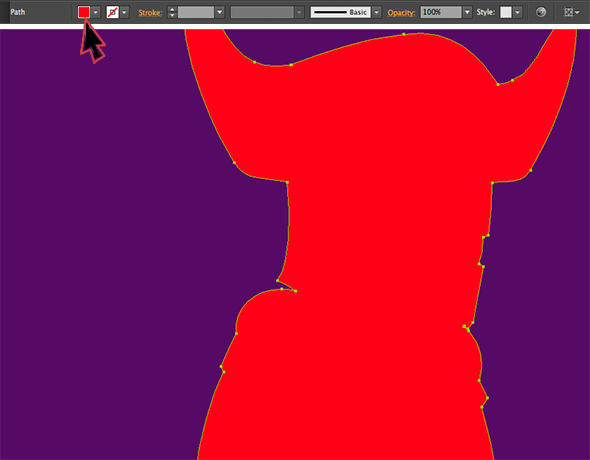The image size is (590, 460).
Task: Click the align to selection icon
Action: pos(569,12)
